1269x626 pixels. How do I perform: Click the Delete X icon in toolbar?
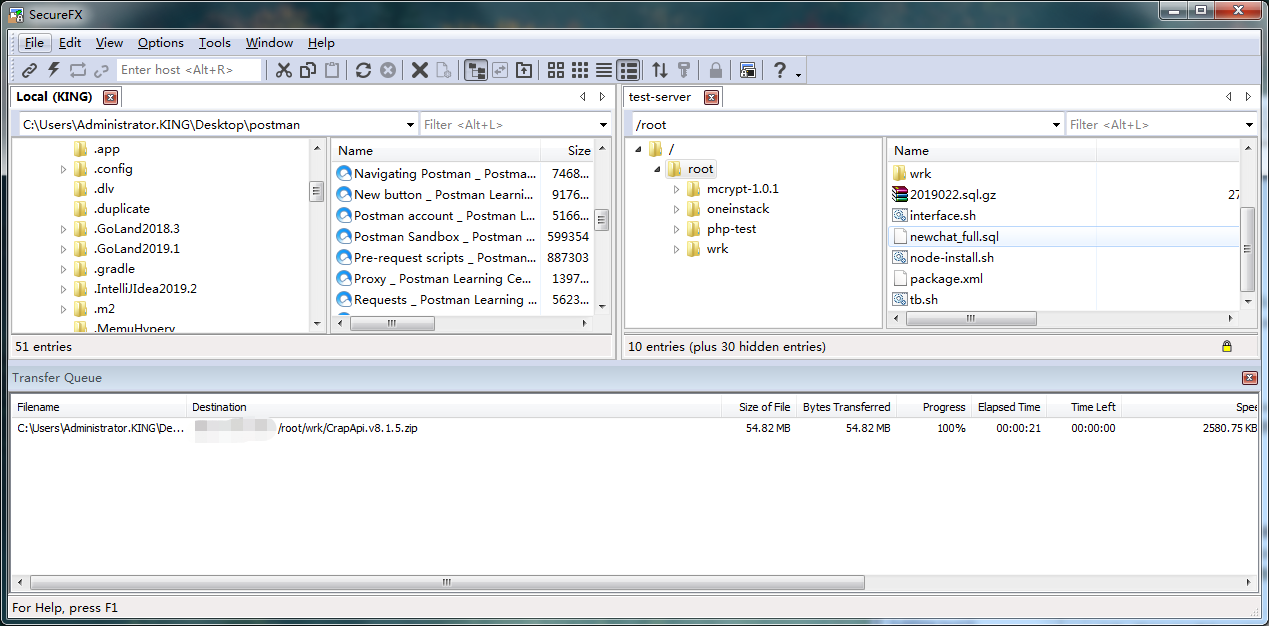(420, 70)
